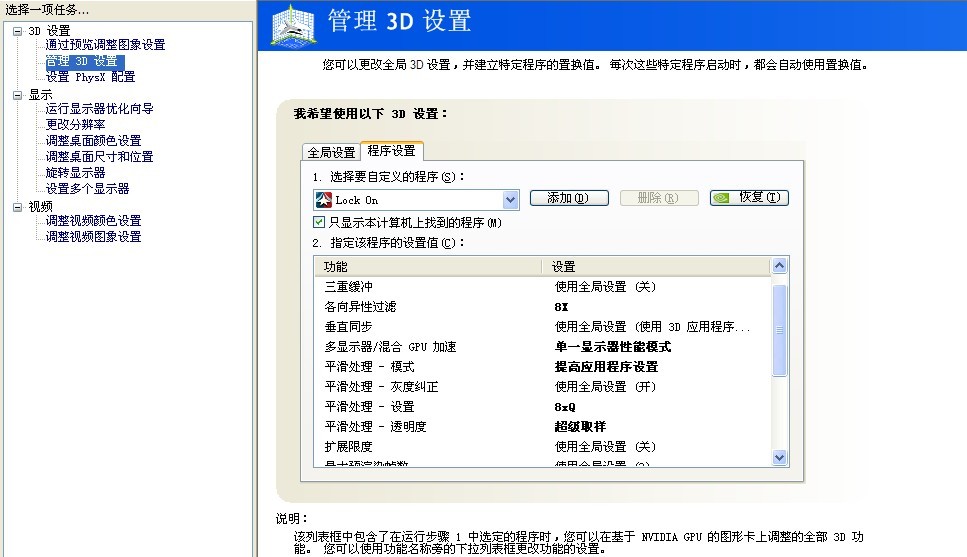
Task: Collapse the 视频 tree node
Action: pos(17,207)
